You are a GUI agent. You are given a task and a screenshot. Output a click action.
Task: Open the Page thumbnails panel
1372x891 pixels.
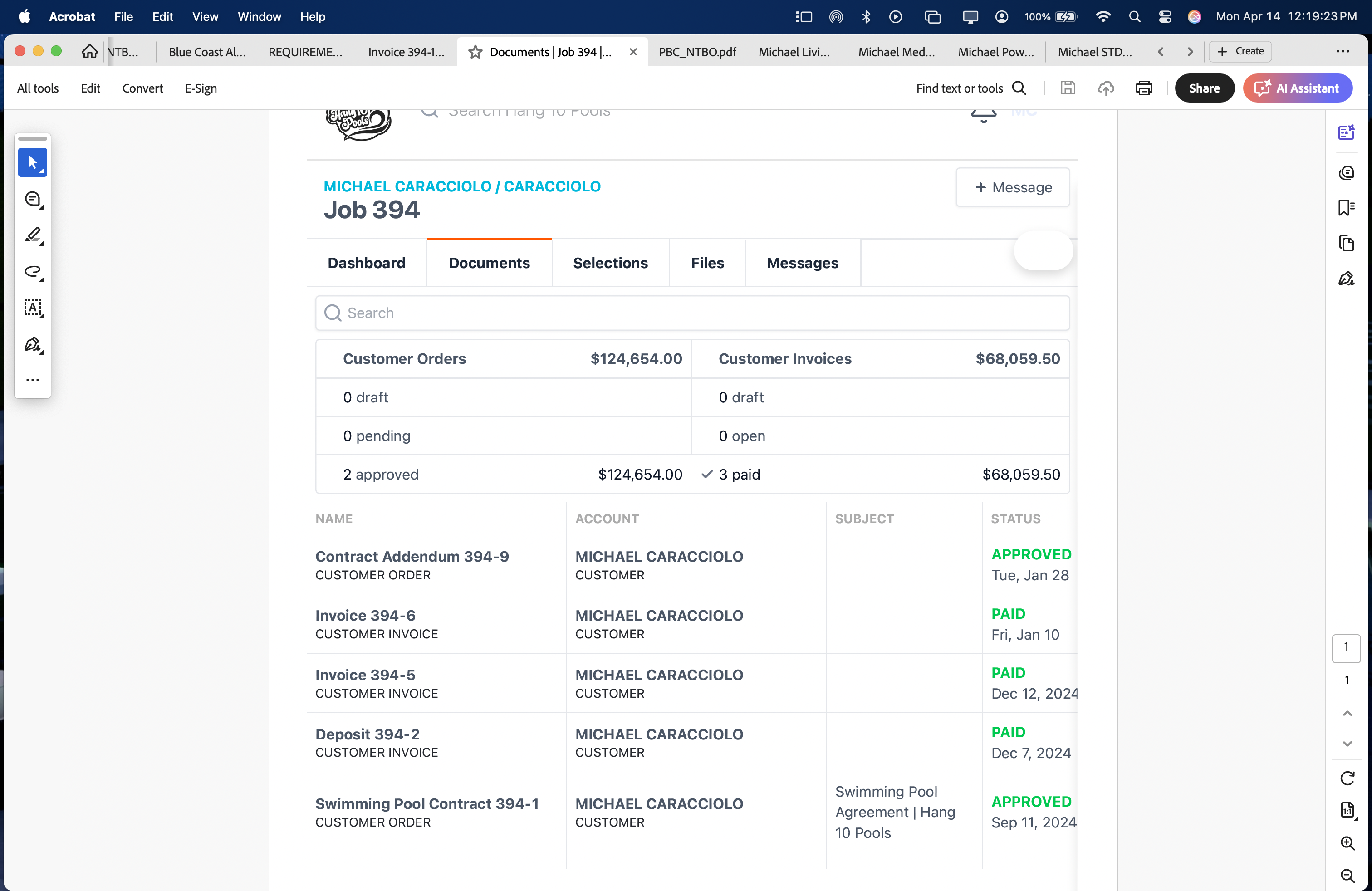(x=1347, y=243)
